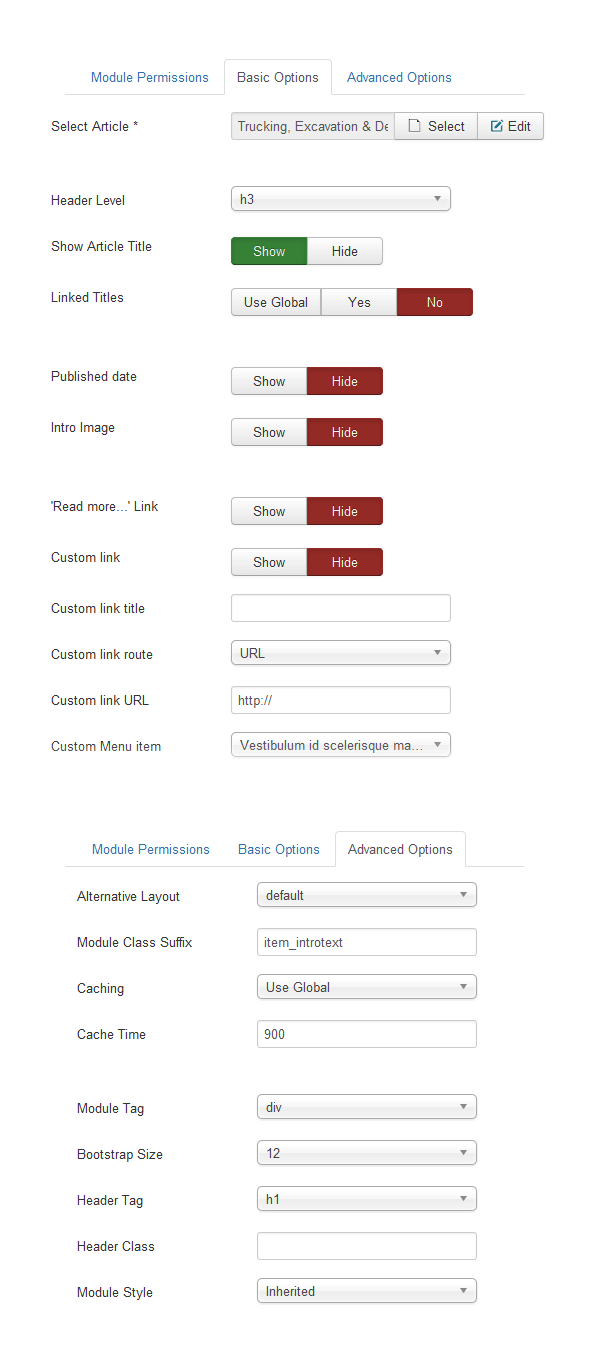Screen dimensions: 590x1350
Task: Open the upper Advanced Options tab
Action: pyautogui.click(x=399, y=77)
